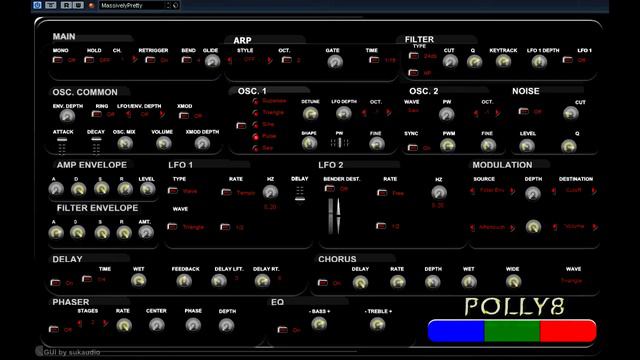Image resolution: width=640 pixels, height=360 pixels.
Task: Select next ARP style with right arrow
Action: (270, 60)
